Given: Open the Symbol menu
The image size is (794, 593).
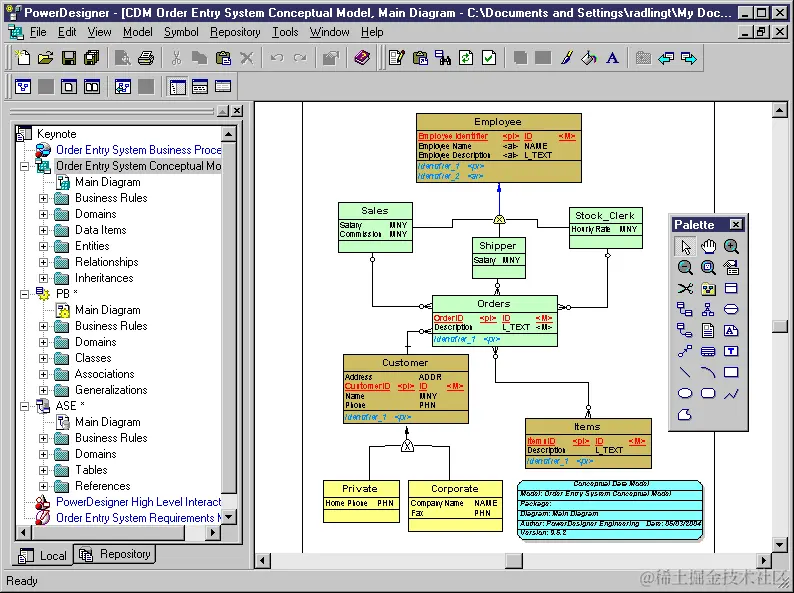Looking at the screenshot, I should pos(181,32).
